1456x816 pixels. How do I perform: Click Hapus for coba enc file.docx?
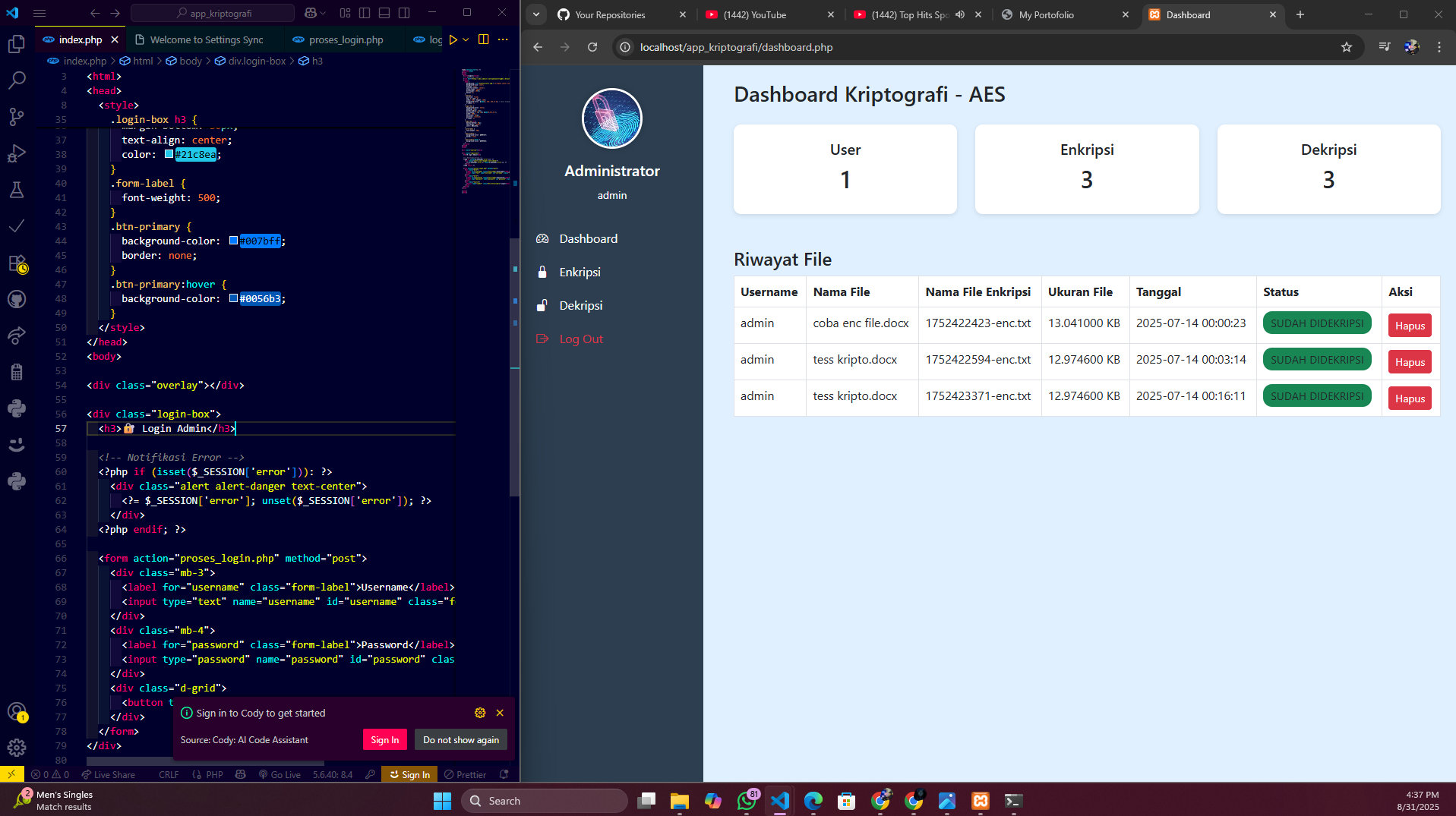(1409, 326)
